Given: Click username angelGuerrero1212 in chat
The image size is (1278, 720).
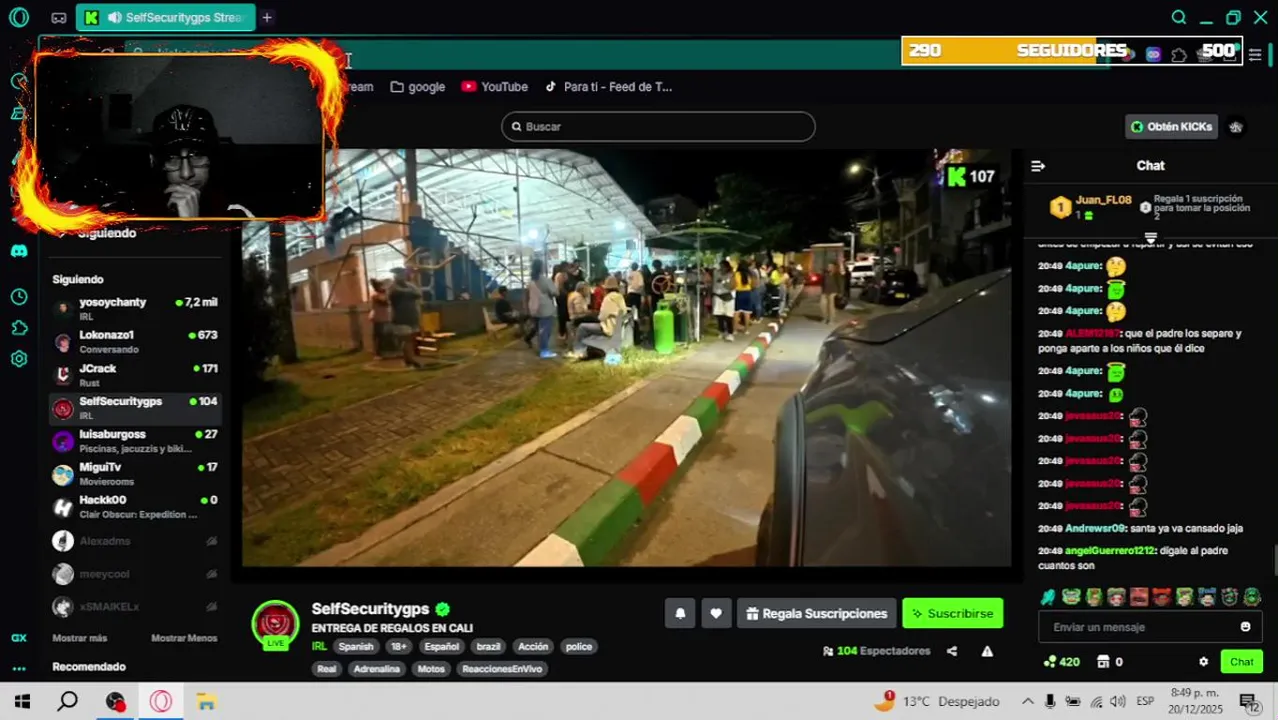Looking at the screenshot, I should (x=1110, y=551).
